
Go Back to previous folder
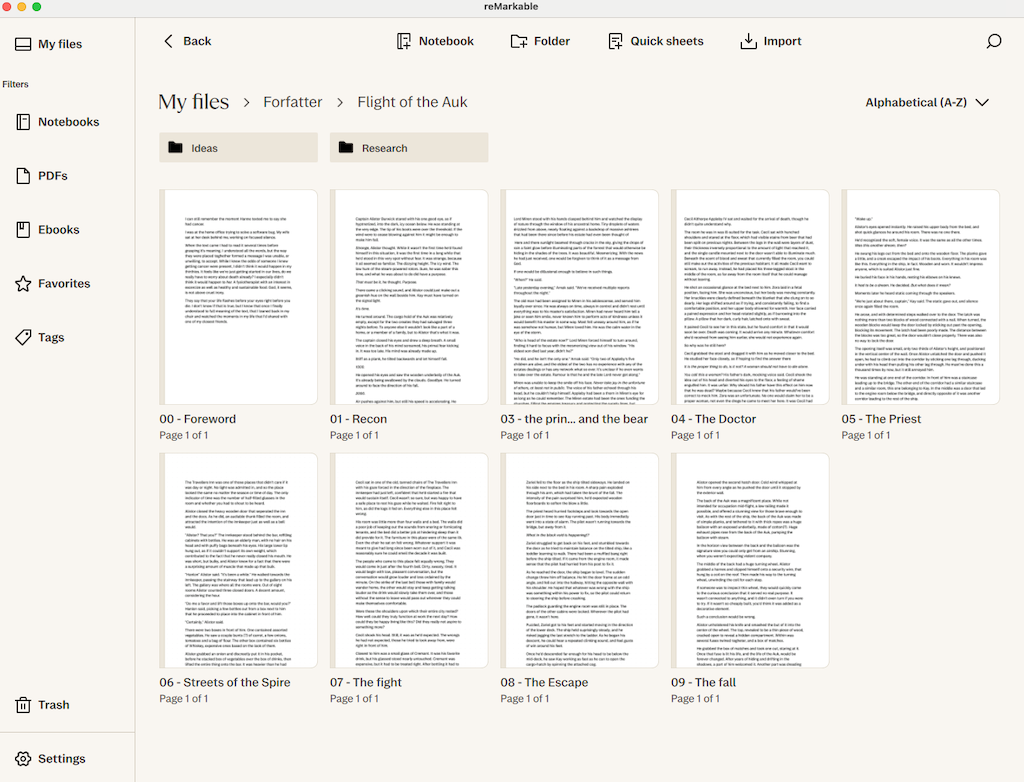click(x=187, y=41)
